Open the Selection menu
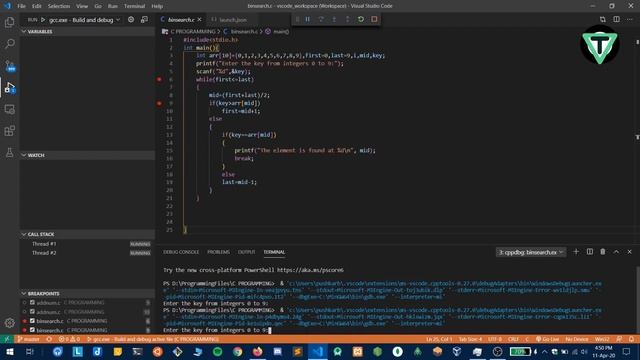Image resolution: width=640 pixels, height=360 pixels. click(x=59, y=6)
